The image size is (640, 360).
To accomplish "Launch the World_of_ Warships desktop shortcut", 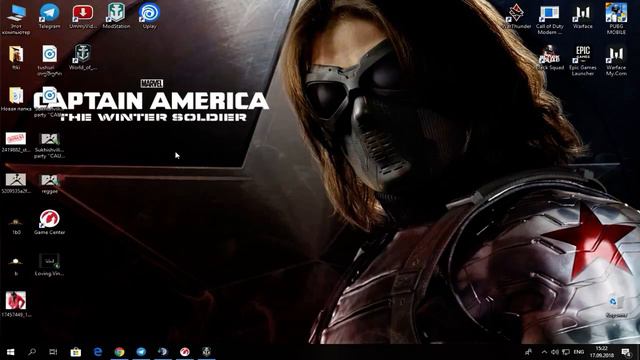I will pyautogui.click(x=83, y=57).
